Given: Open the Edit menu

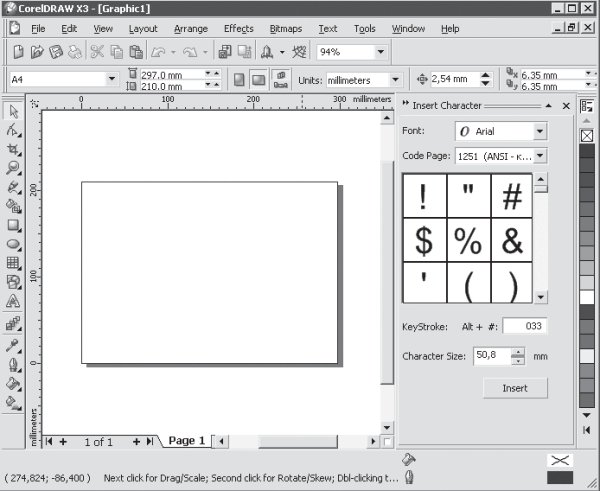Looking at the screenshot, I should 69,29.
